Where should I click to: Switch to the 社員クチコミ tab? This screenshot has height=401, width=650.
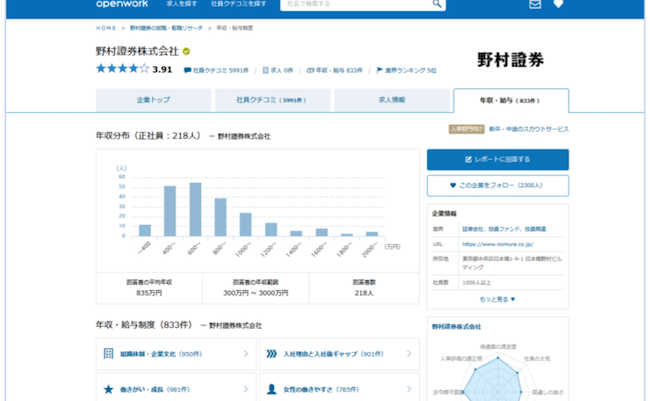(x=271, y=100)
